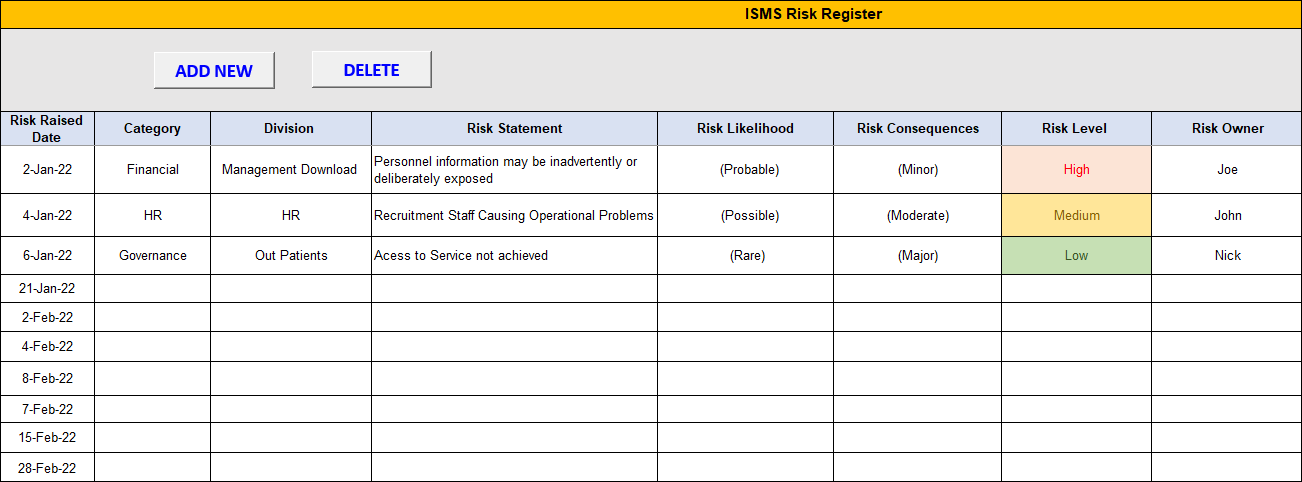Select the Personnel information risk statement cell

coord(514,169)
